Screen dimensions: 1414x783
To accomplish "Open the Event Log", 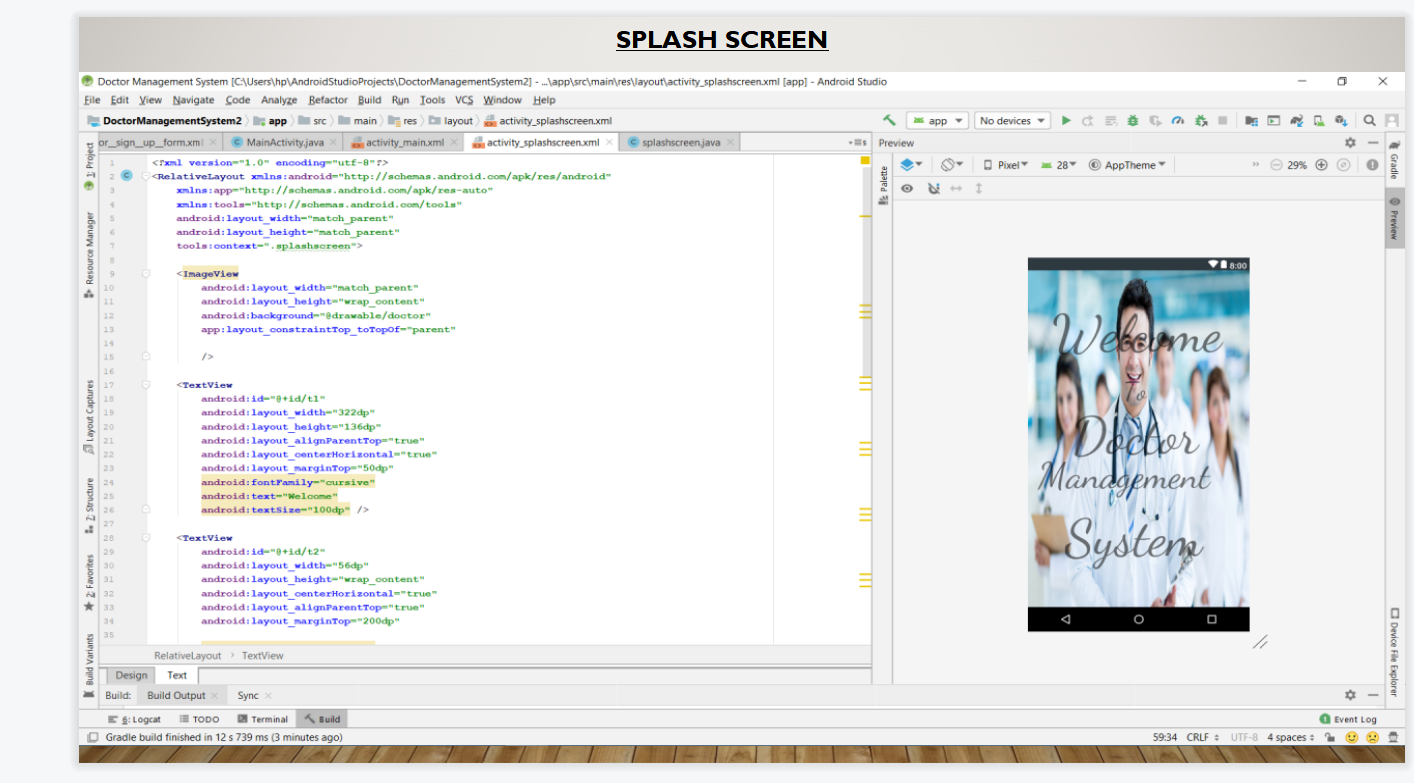I will 1348,719.
